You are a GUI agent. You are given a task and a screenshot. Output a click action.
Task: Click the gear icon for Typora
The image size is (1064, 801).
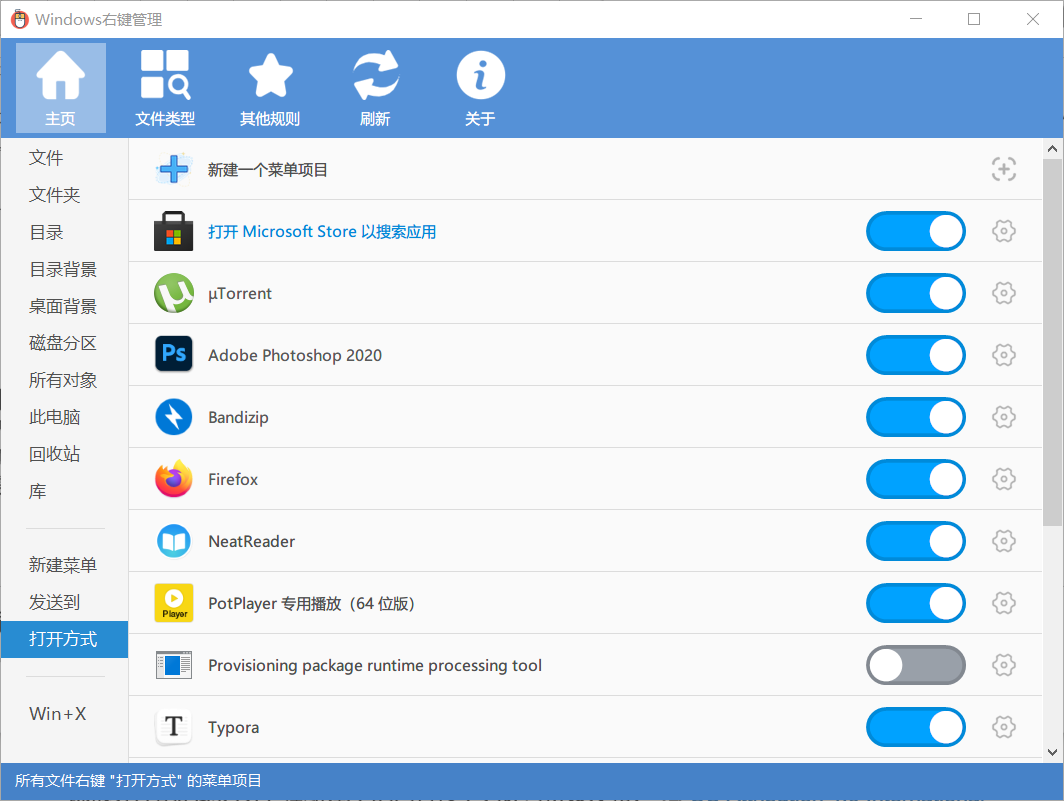(1003, 728)
